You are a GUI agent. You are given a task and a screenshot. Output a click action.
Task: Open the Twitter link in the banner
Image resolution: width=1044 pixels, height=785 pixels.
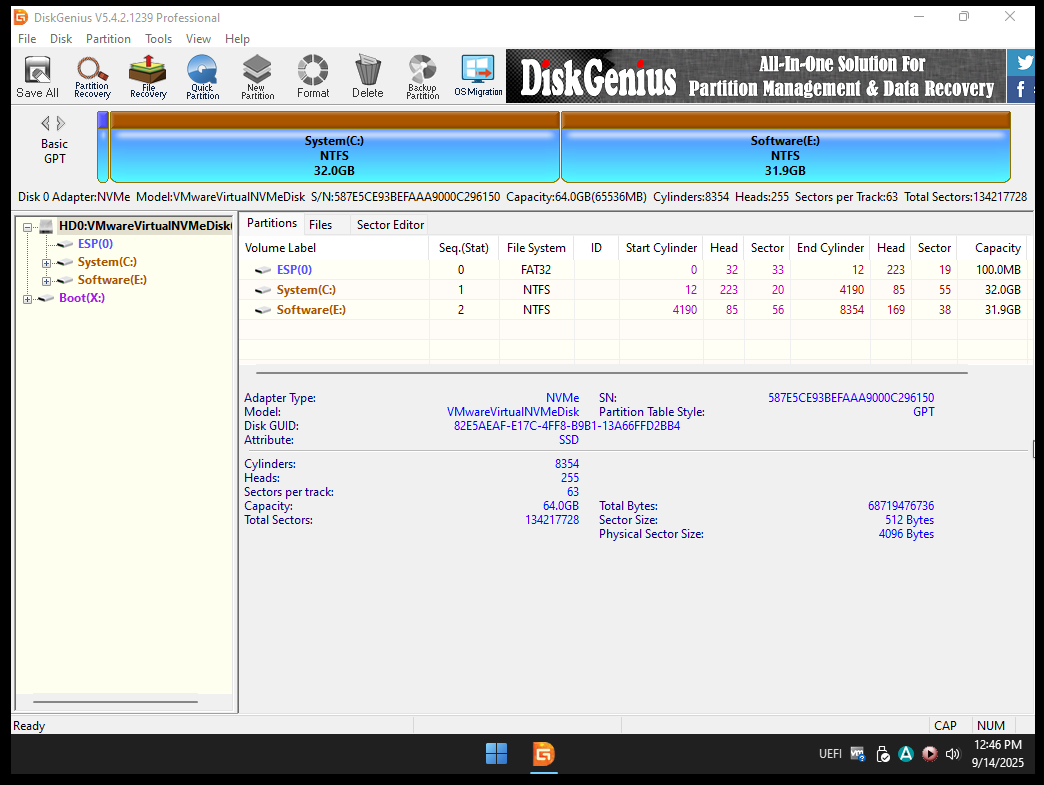(x=1025, y=63)
